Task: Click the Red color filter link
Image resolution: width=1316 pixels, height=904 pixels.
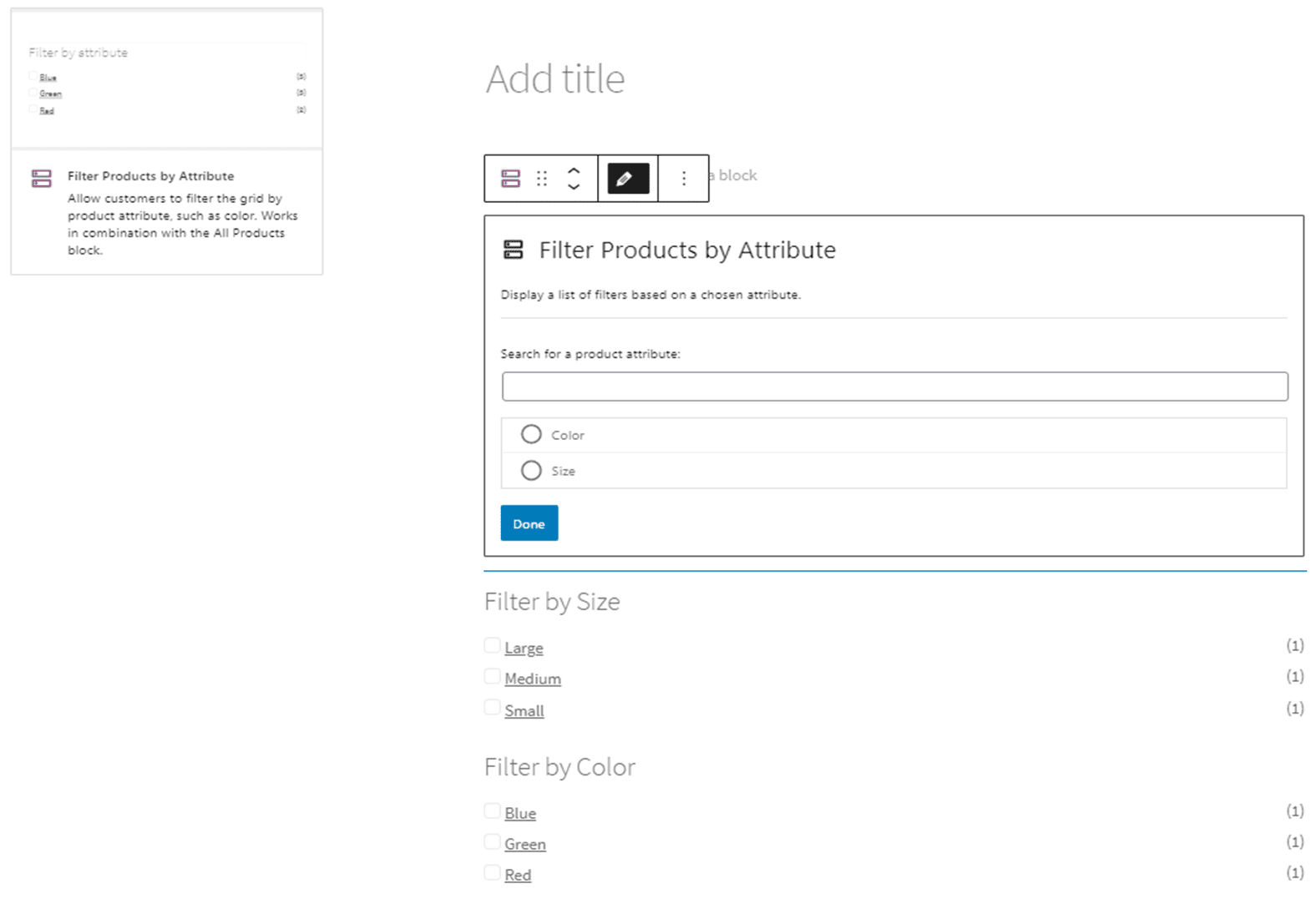Action: pyautogui.click(x=518, y=875)
